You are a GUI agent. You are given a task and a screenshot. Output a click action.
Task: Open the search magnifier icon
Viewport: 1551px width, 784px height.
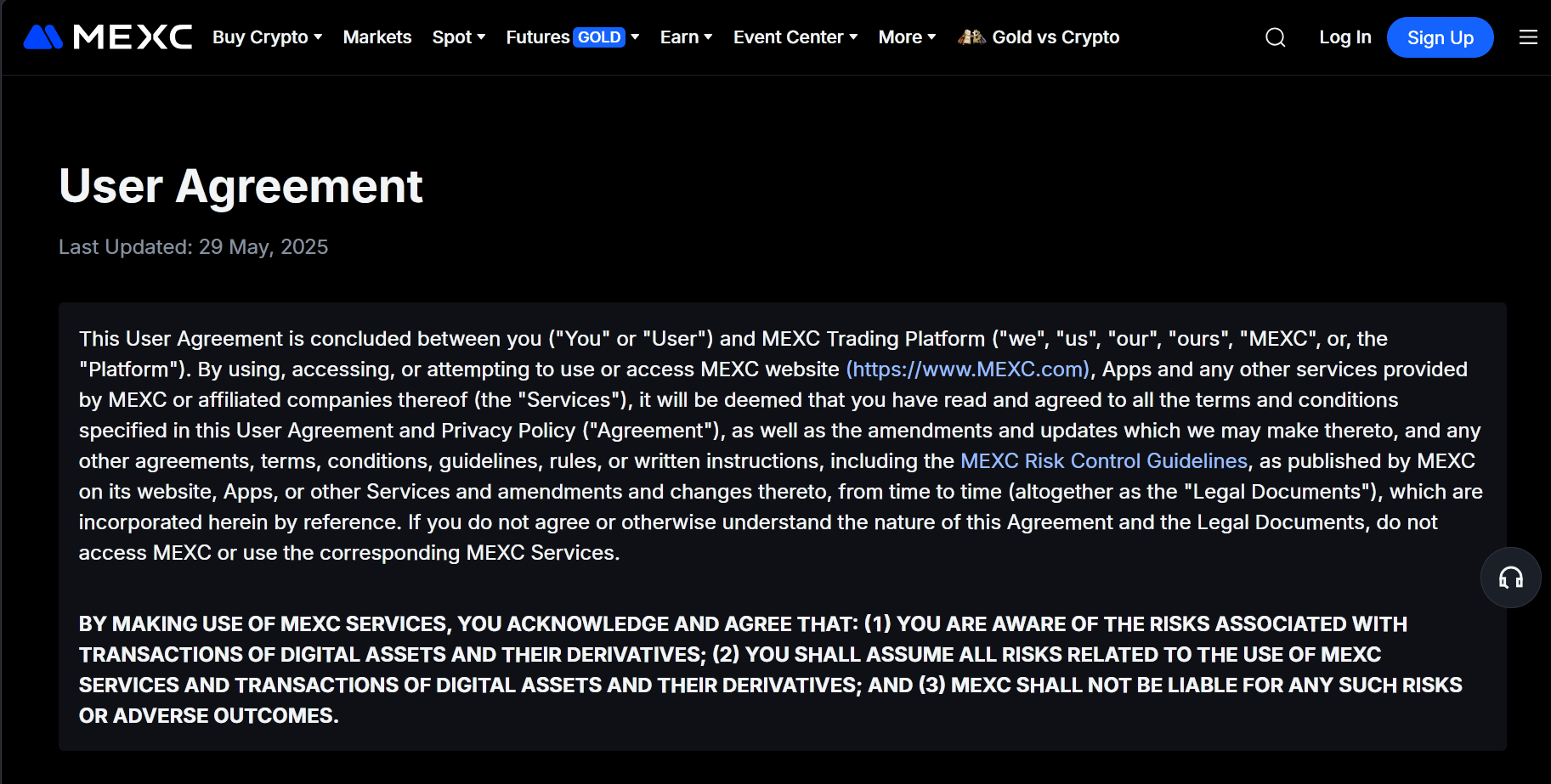click(x=1275, y=37)
